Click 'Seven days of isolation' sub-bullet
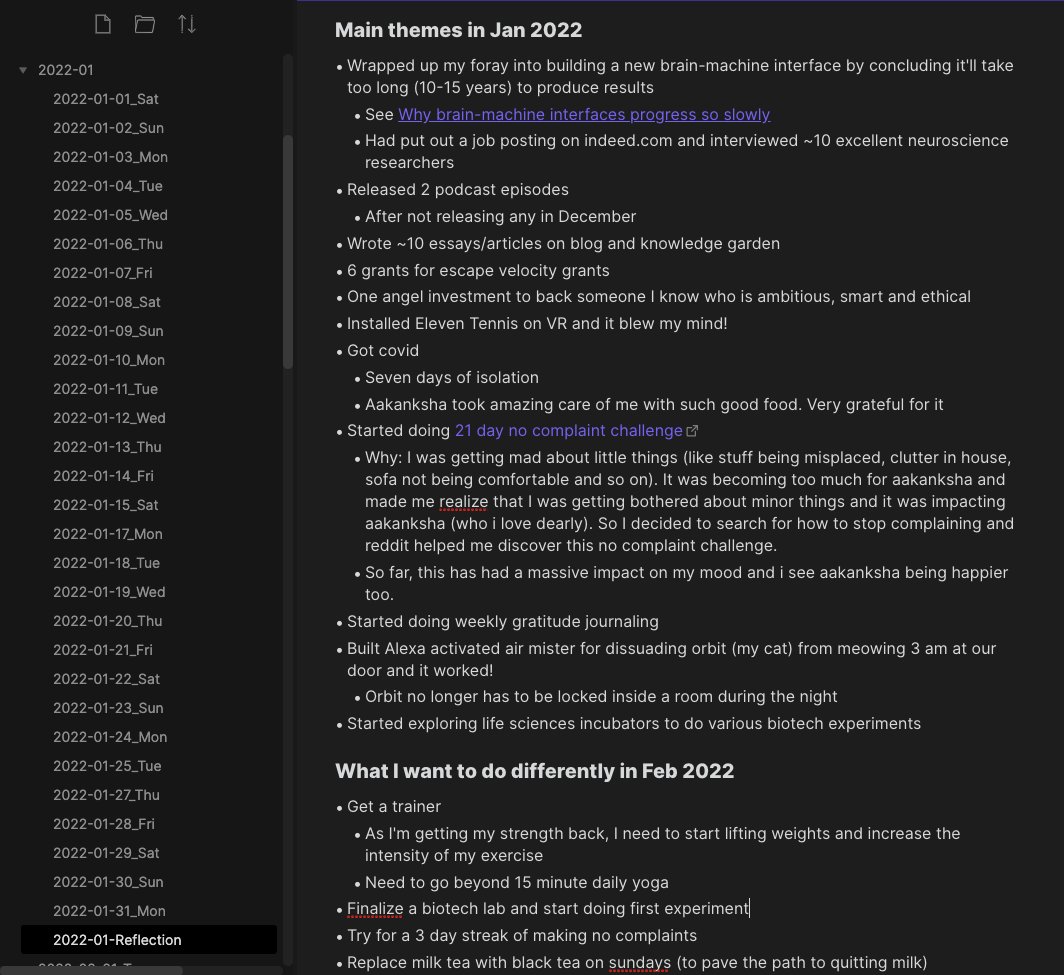Viewport: 1064px width, 975px height. 451,377
